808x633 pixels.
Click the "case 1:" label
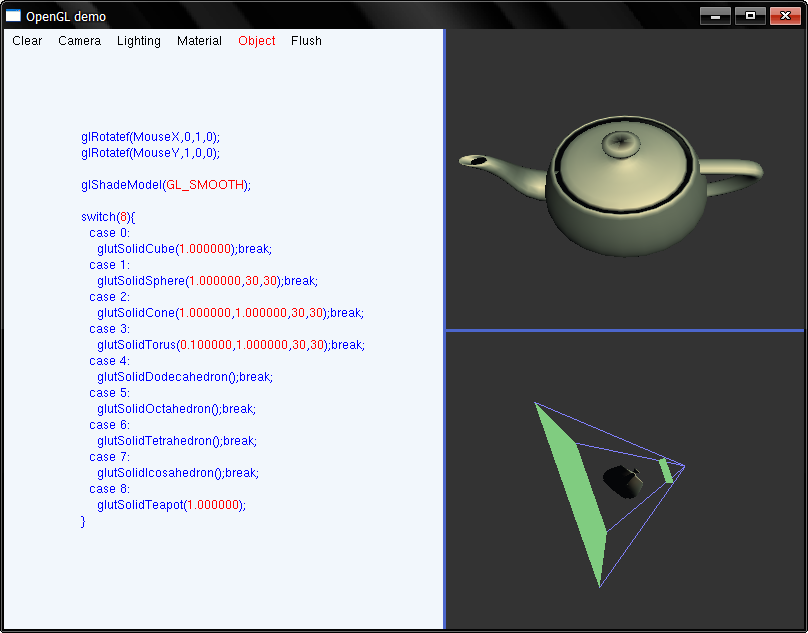click(109, 265)
